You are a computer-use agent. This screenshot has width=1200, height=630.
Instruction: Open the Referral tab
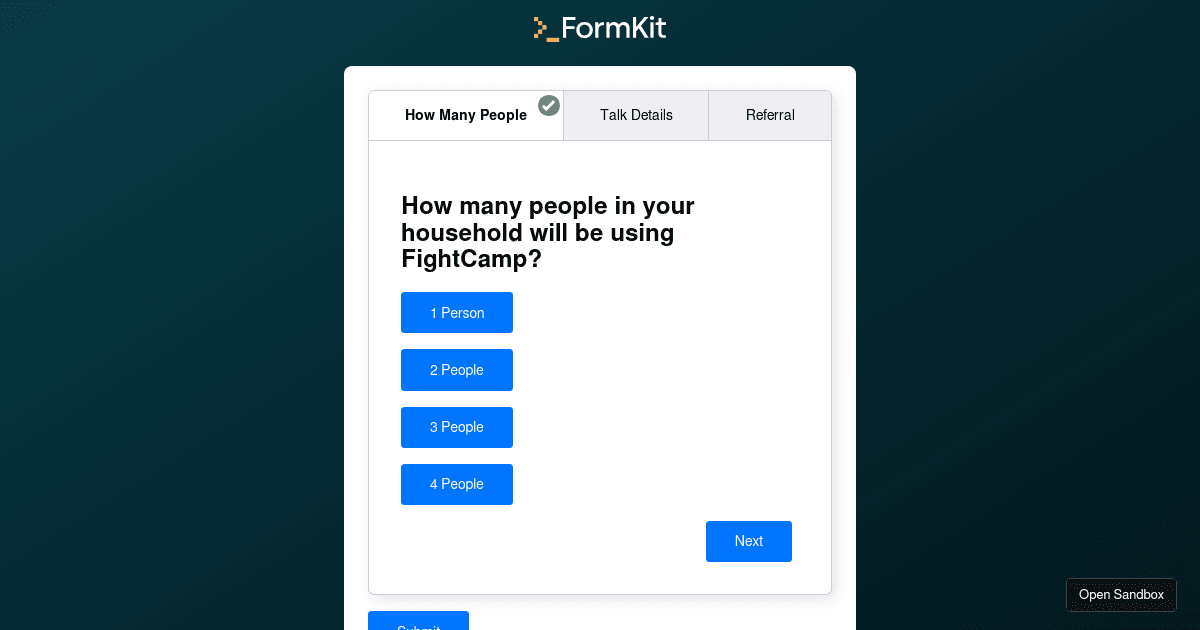pos(770,115)
